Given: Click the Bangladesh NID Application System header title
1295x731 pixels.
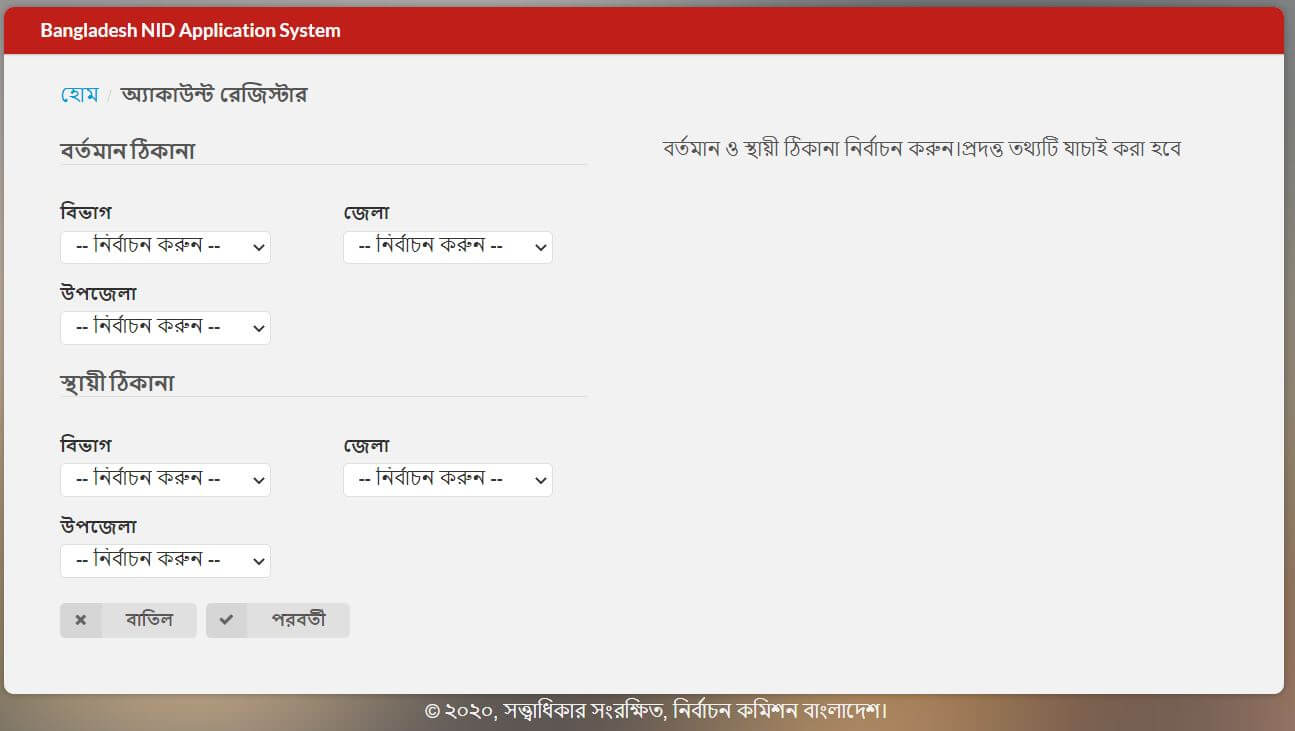Looking at the screenshot, I should [x=189, y=30].
